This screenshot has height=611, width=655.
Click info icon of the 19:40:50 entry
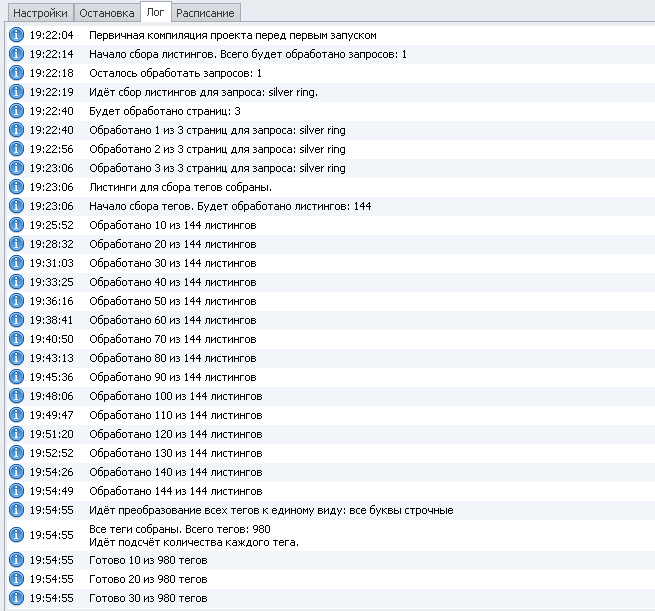pos(16,339)
